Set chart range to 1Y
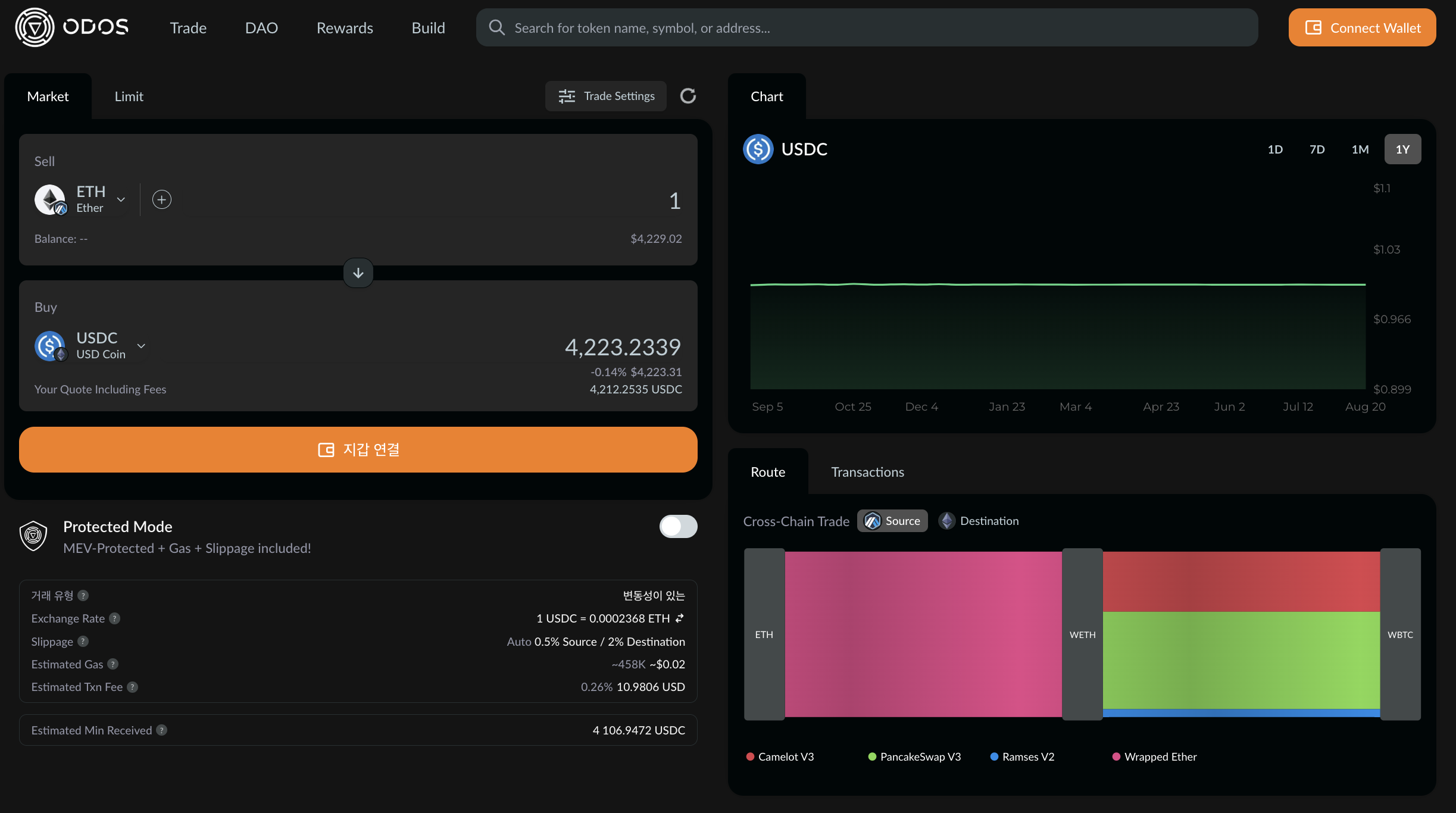The image size is (1456, 813). [1402, 149]
